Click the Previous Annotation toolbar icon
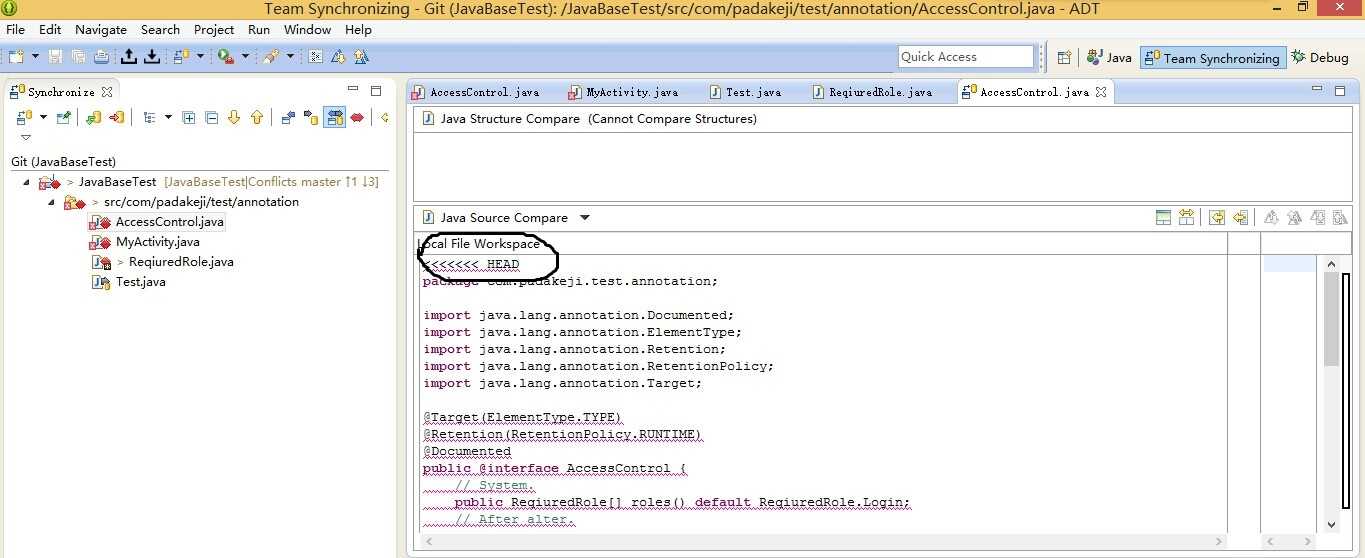Screen dimensions: 1365x558 pyautogui.click(x=362, y=57)
